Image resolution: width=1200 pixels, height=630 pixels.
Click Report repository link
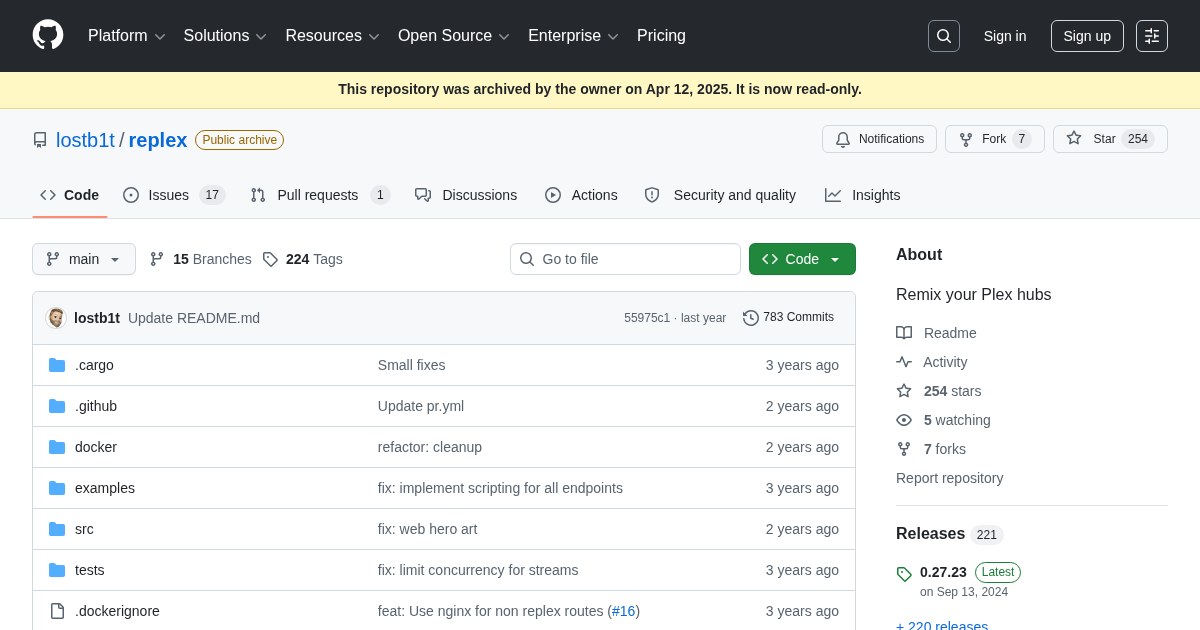(949, 478)
